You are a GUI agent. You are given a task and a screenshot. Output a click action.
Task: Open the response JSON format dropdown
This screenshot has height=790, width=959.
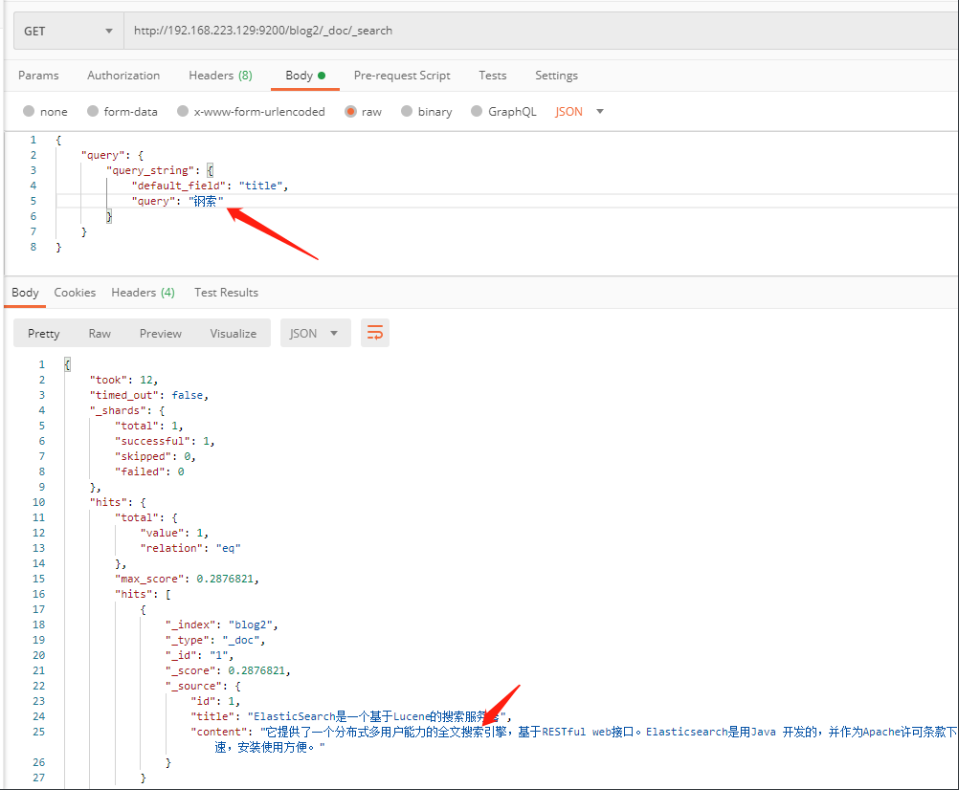pyautogui.click(x=315, y=333)
